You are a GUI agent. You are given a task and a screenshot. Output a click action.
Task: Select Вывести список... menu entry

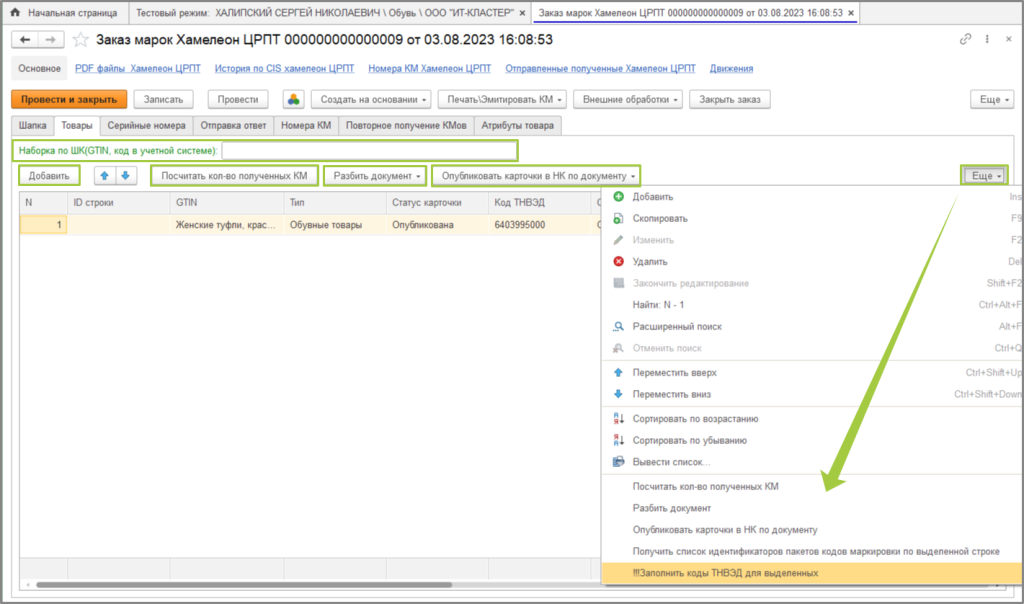click(812, 462)
